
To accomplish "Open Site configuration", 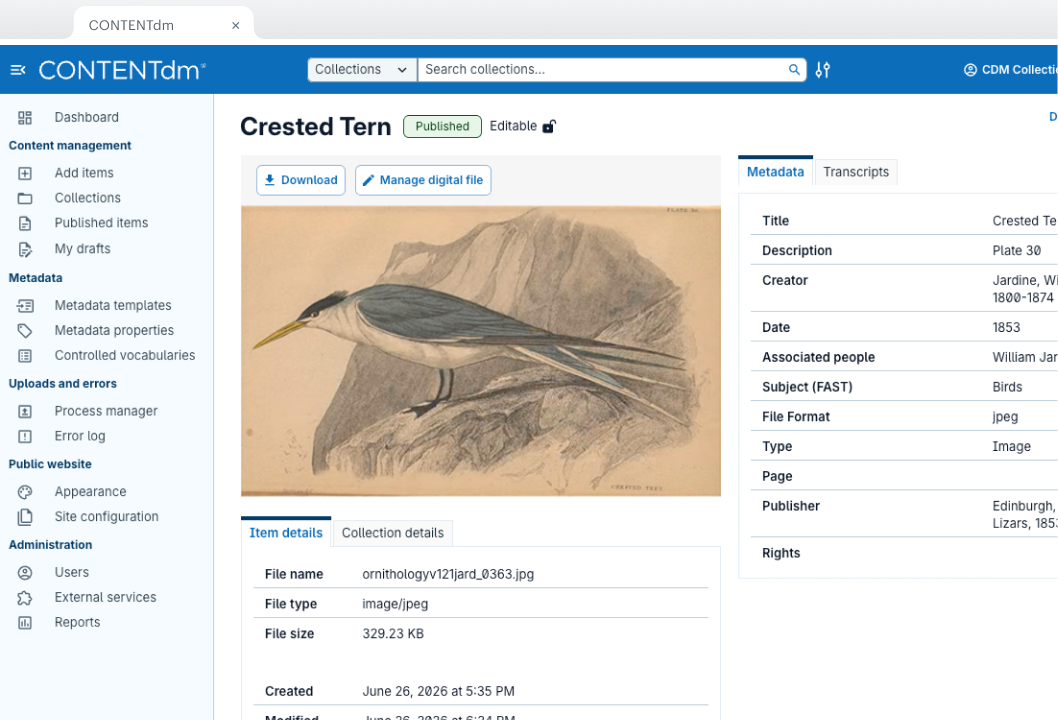I will coord(107,517).
